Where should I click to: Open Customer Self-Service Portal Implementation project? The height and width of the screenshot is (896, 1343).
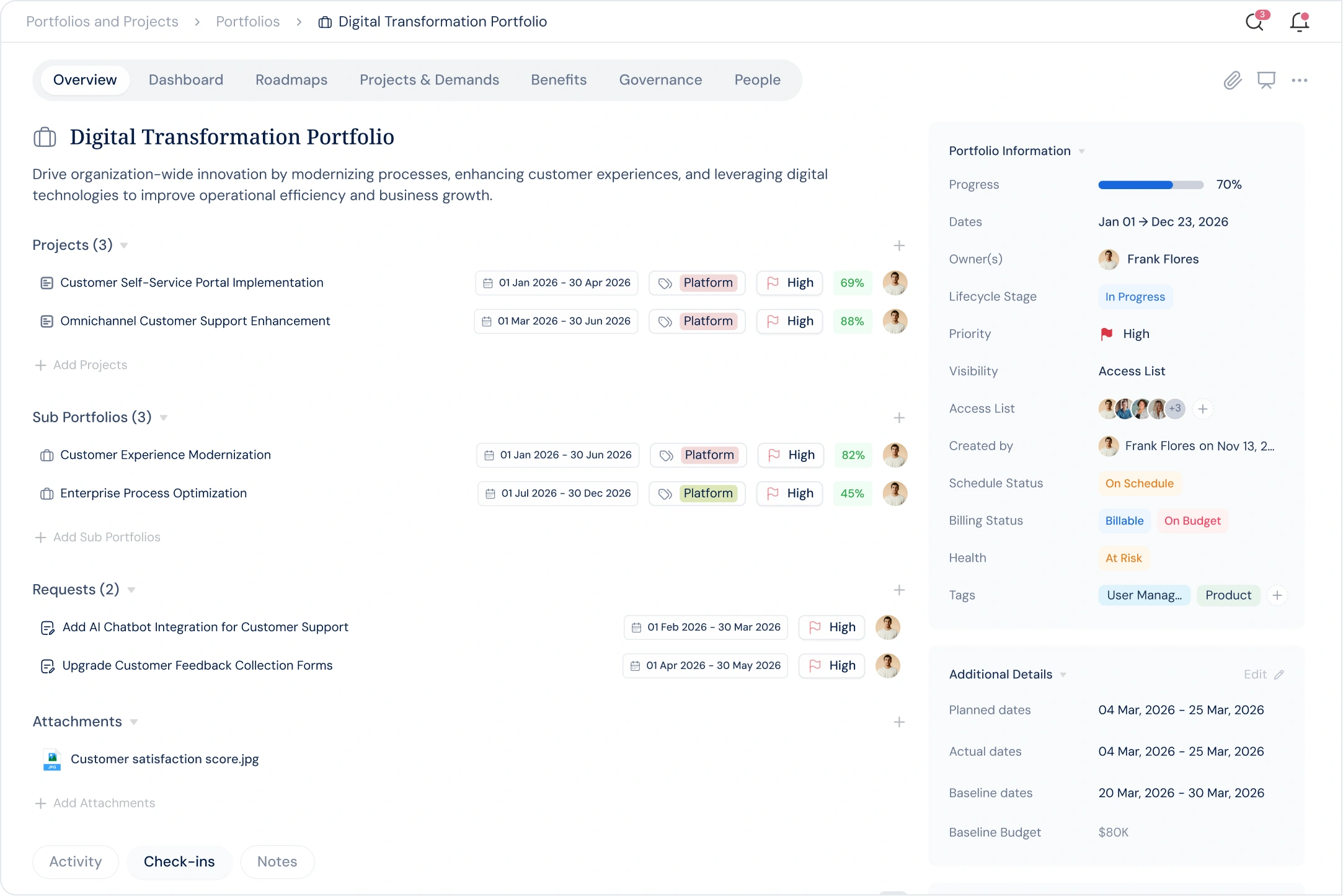pyautogui.click(x=192, y=283)
